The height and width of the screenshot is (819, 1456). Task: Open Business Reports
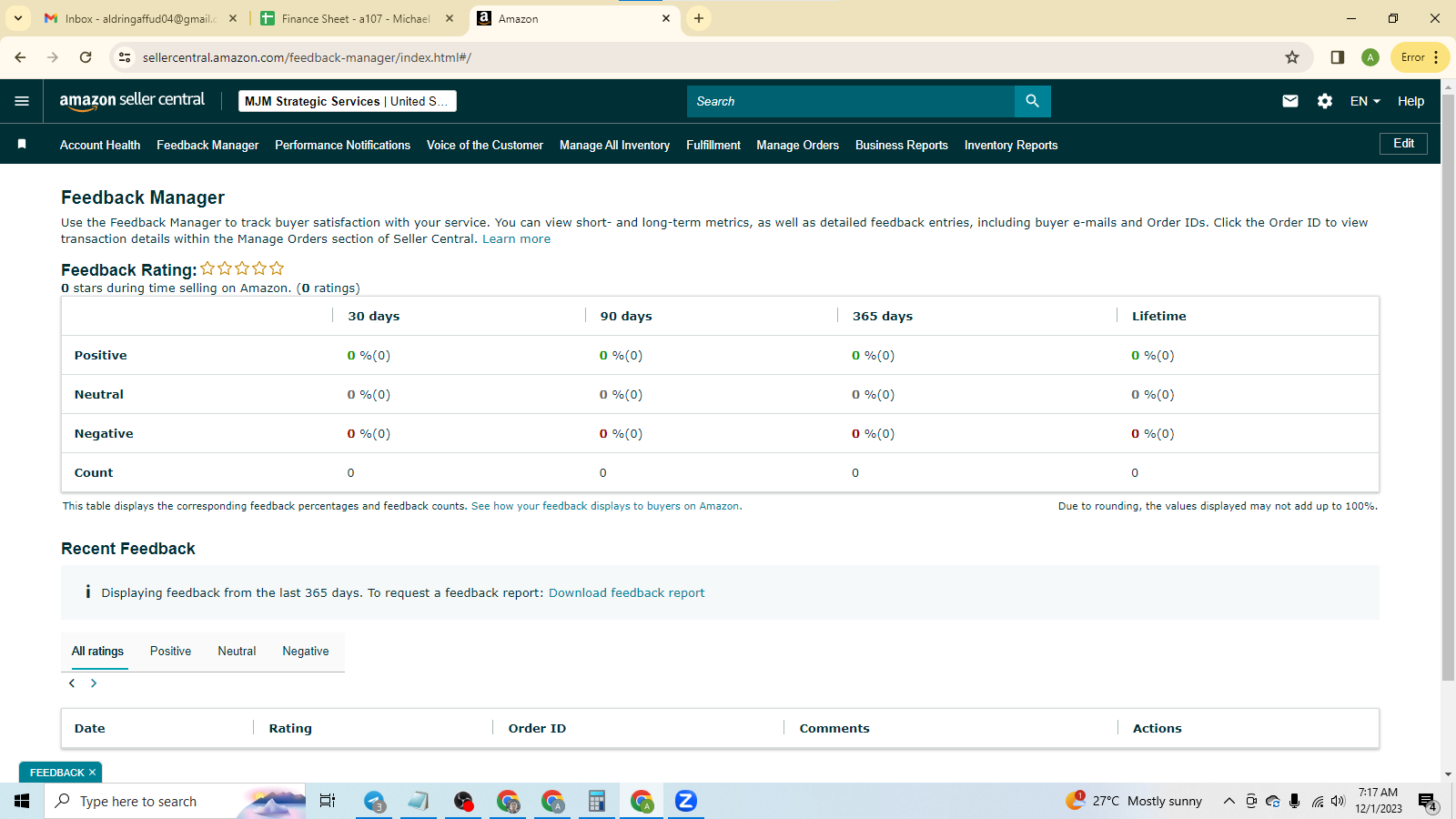[x=902, y=145]
